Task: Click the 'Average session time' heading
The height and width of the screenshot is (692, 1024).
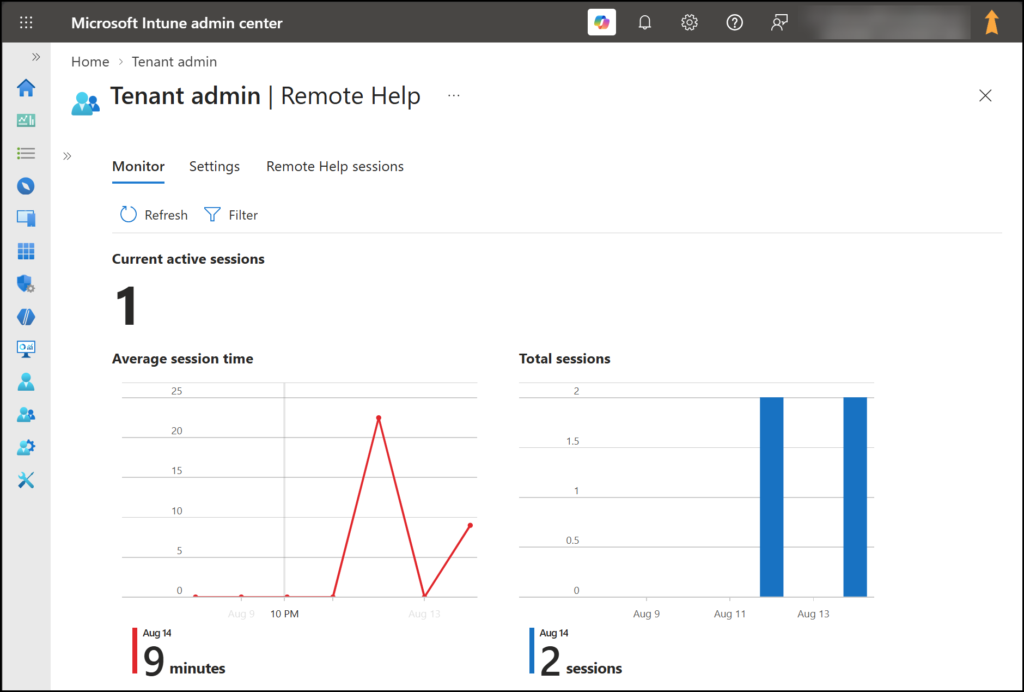Action: [182, 358]
